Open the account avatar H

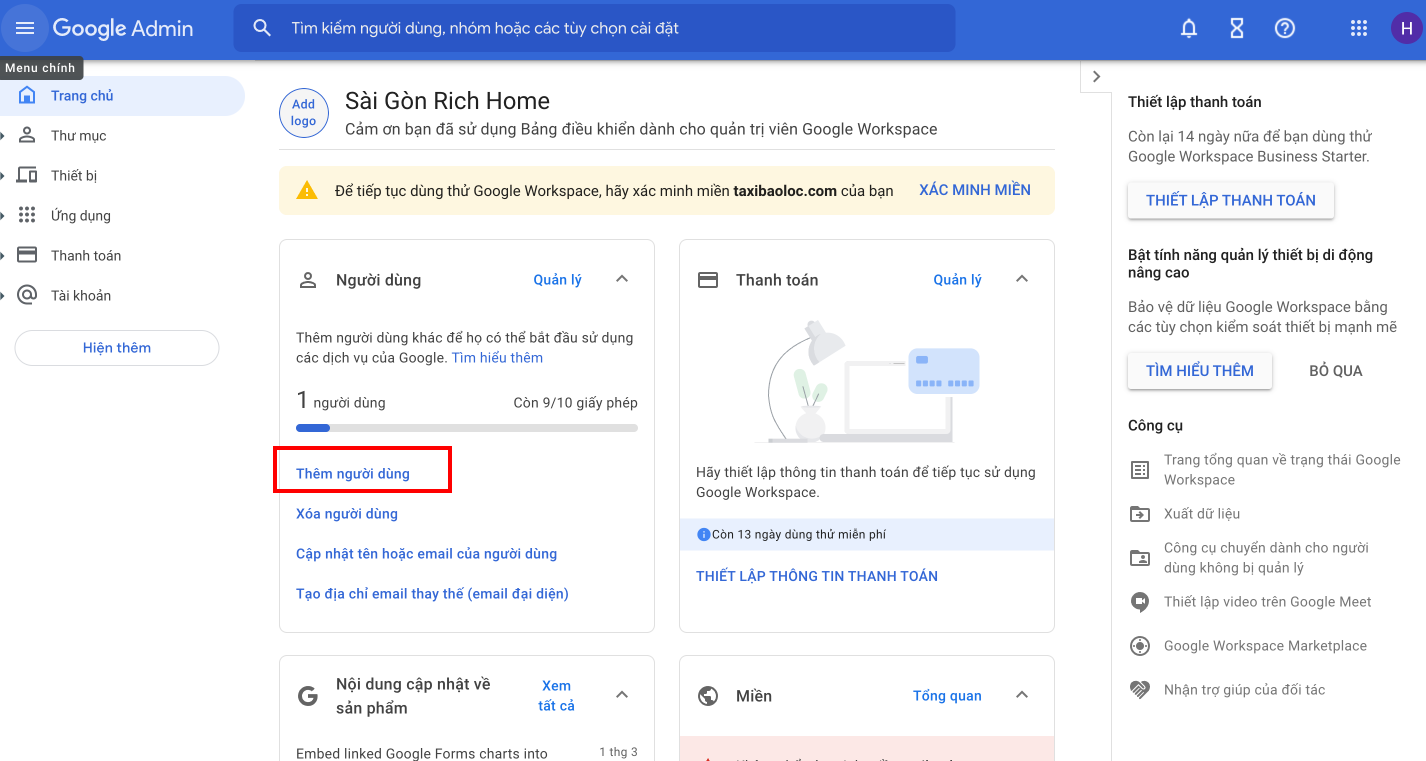coord(1407,28)
